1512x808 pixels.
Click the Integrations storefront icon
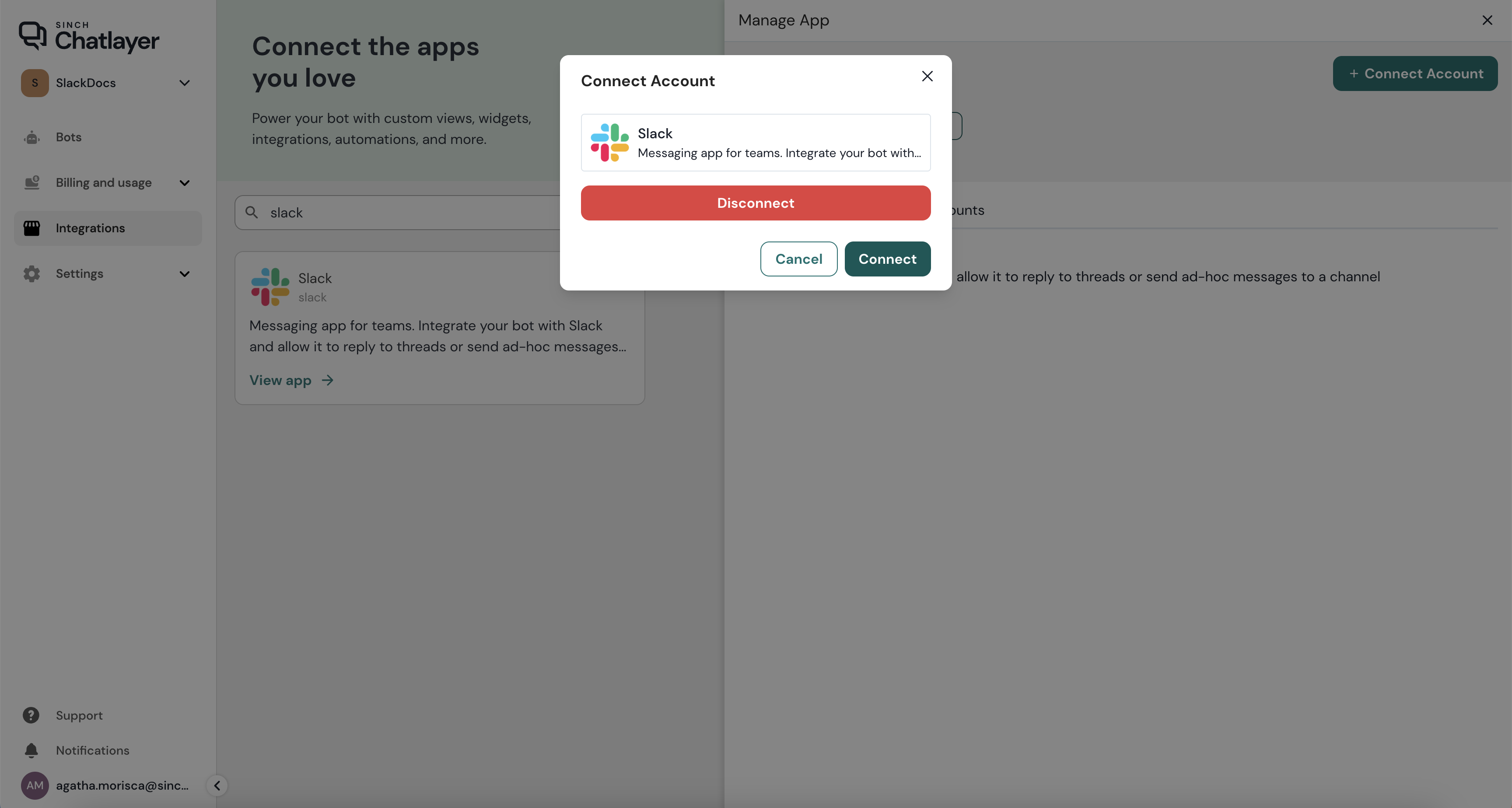pos(31,228)
